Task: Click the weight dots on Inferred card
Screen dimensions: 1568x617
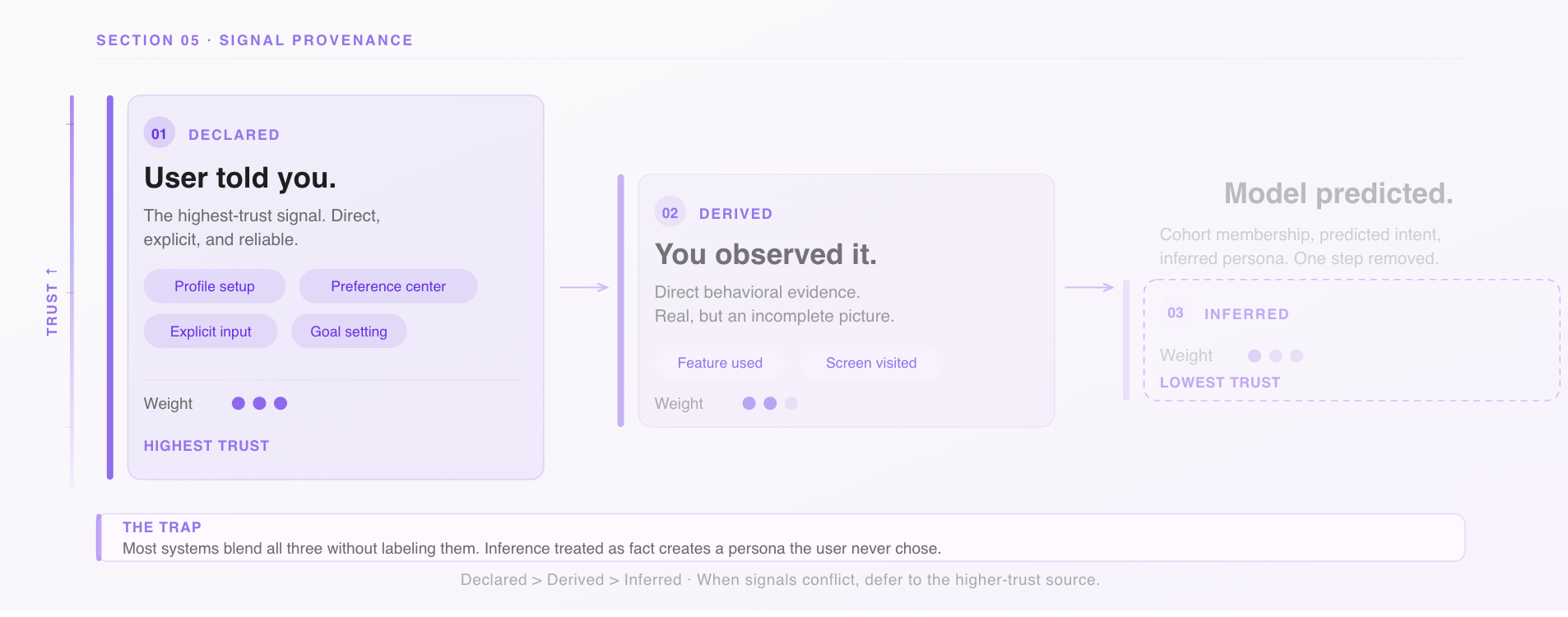Action: coord(1275,355)
